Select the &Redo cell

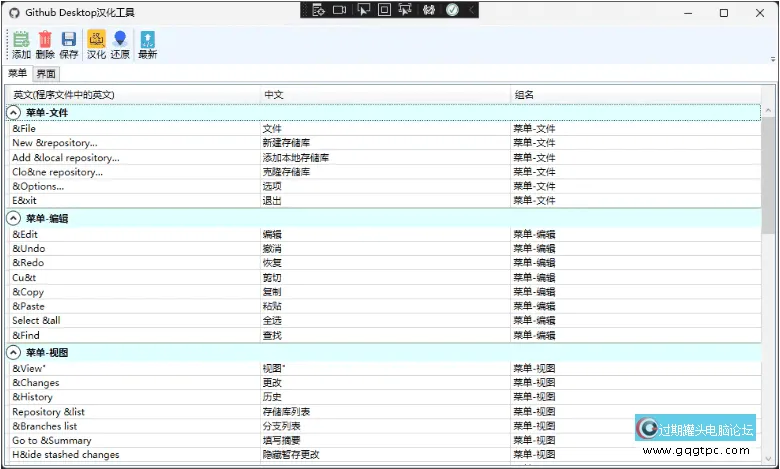(x=133, y=263)
